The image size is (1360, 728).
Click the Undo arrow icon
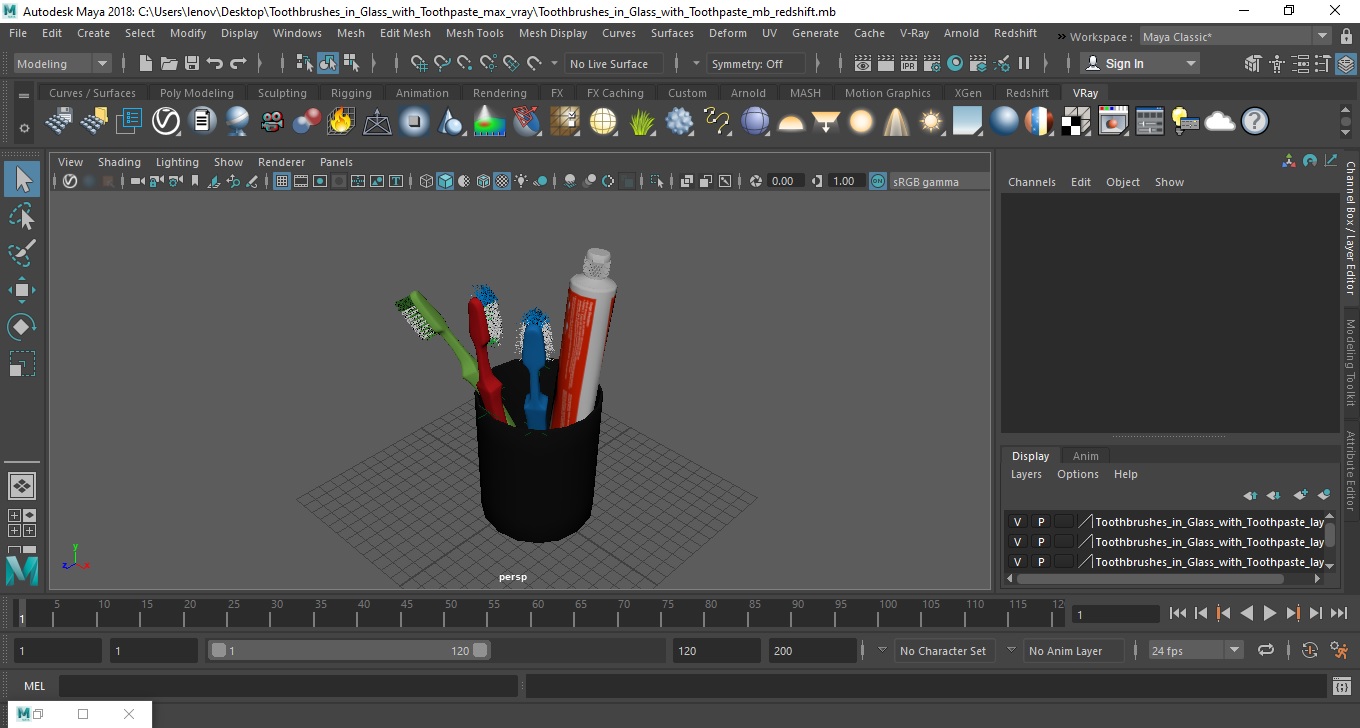[x=215, y=63]
